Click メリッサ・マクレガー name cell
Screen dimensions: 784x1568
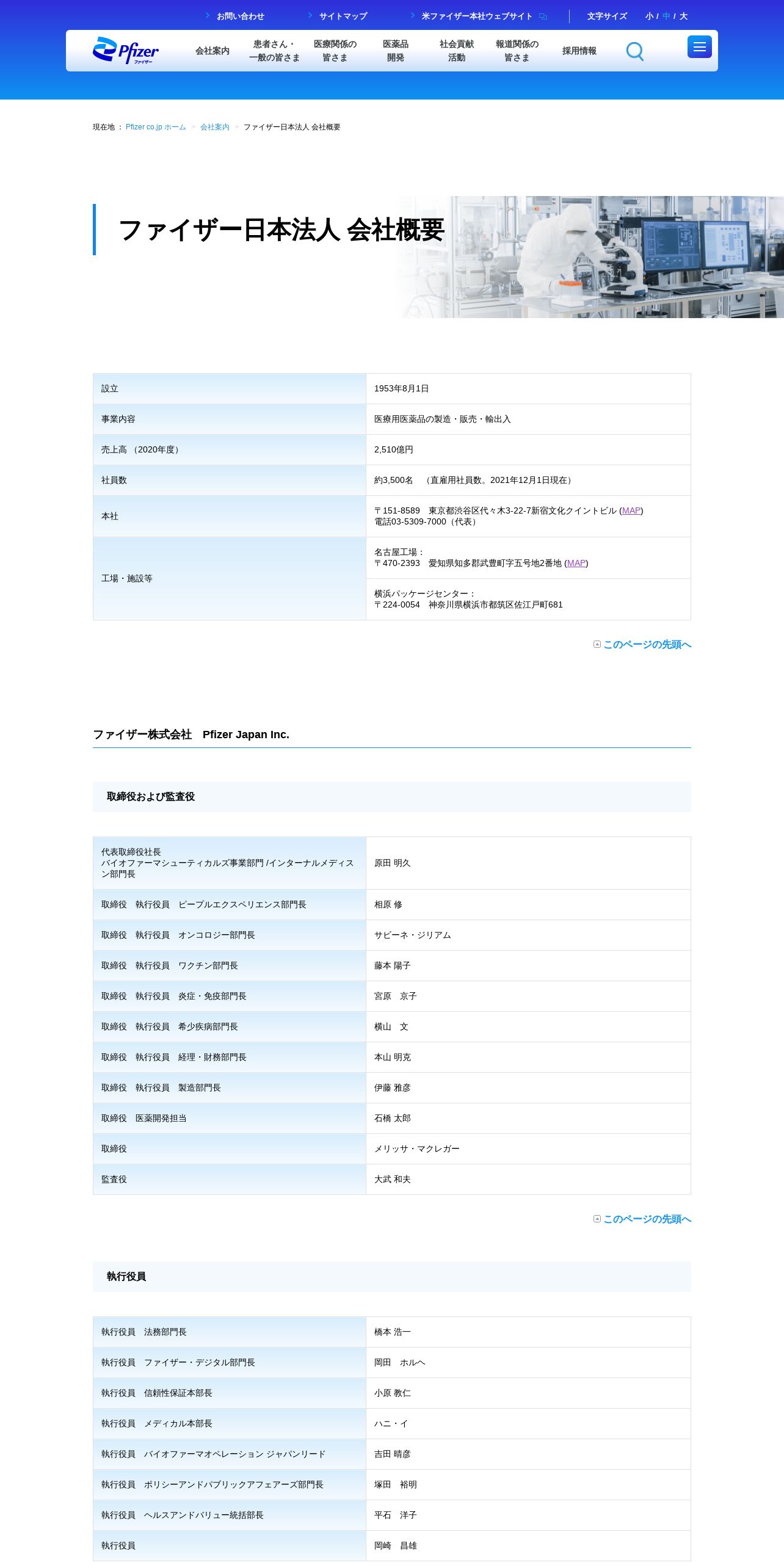528,1149
